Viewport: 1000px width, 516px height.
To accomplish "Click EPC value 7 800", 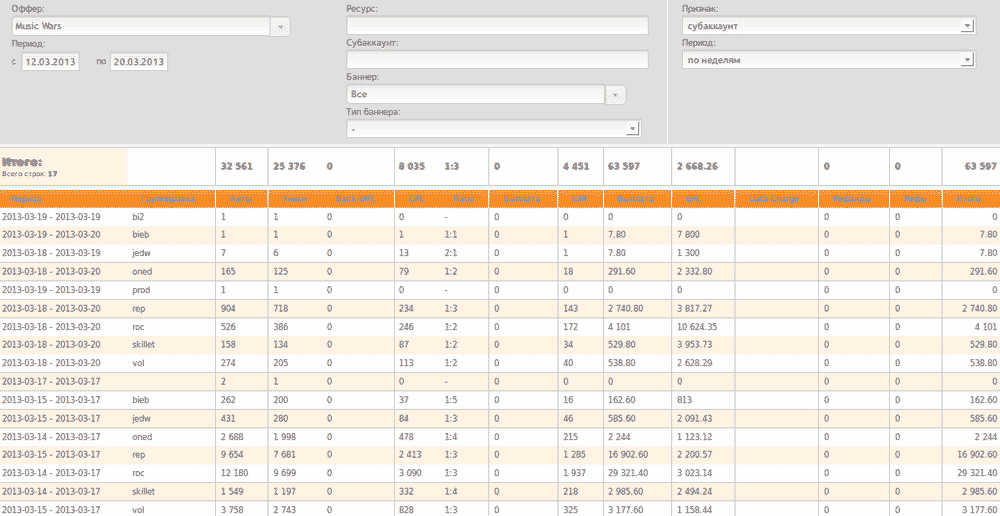I will pos(688,235).
